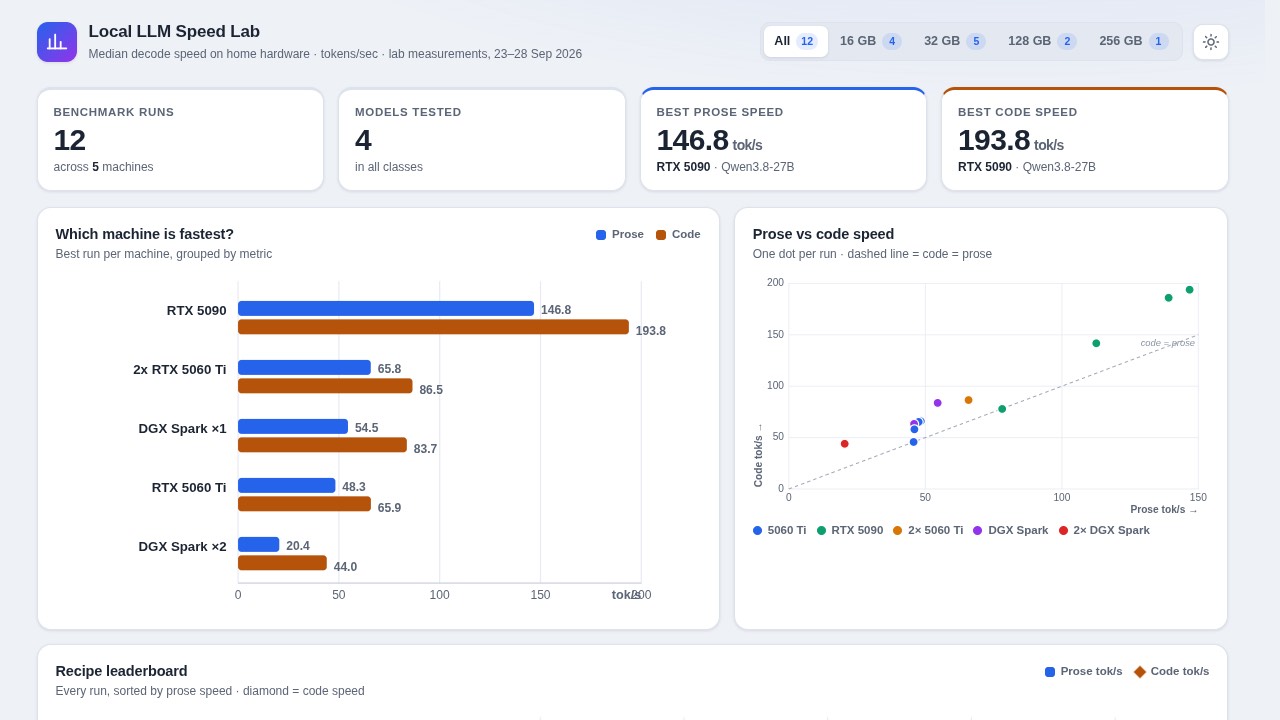Click the "Recipe leaderboard" heading
Viewport: 1280px width, 720px height.
pyautogui.click(x=121, y=671)
